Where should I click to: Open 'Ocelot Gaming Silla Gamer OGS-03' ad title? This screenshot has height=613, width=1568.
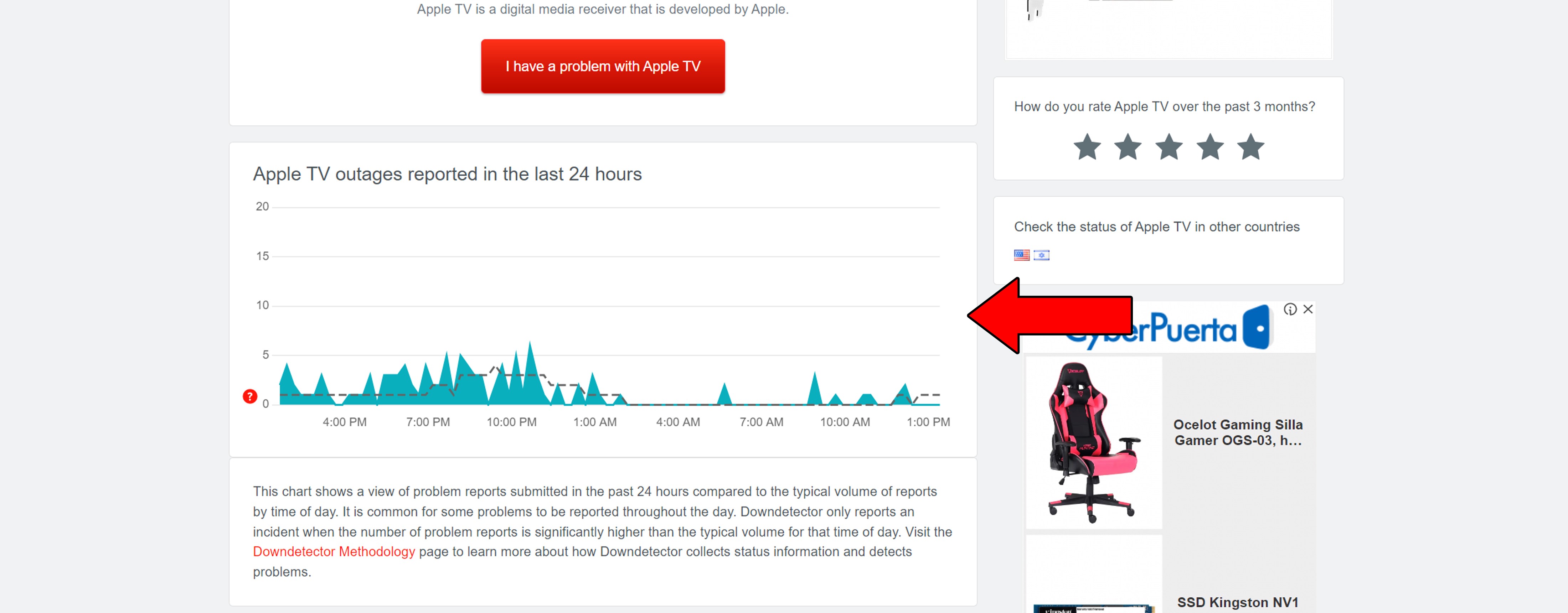[x=1238, y=432]
